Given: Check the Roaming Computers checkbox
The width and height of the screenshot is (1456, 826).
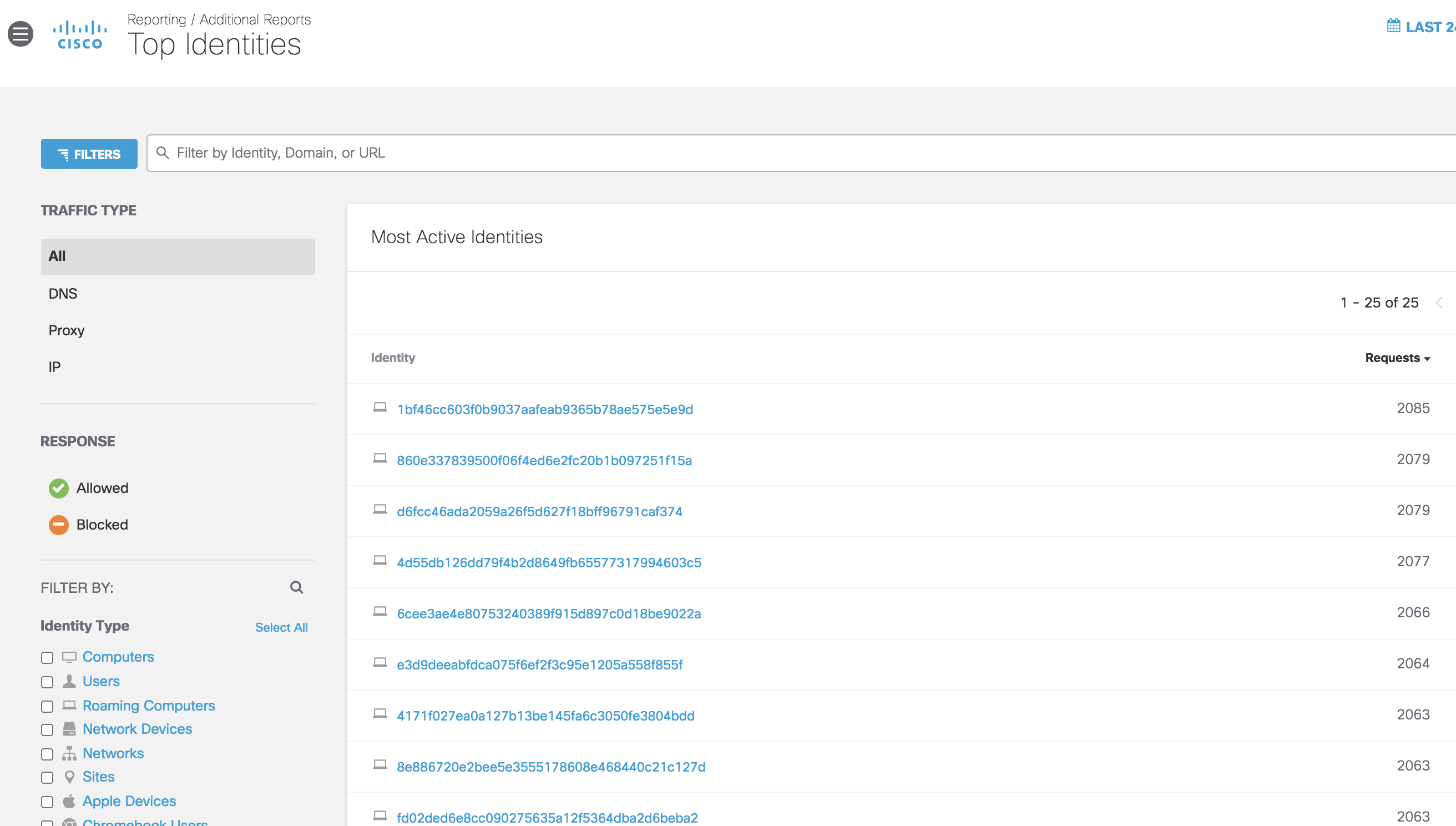Looking at the screenshot, I should (47, 707).
